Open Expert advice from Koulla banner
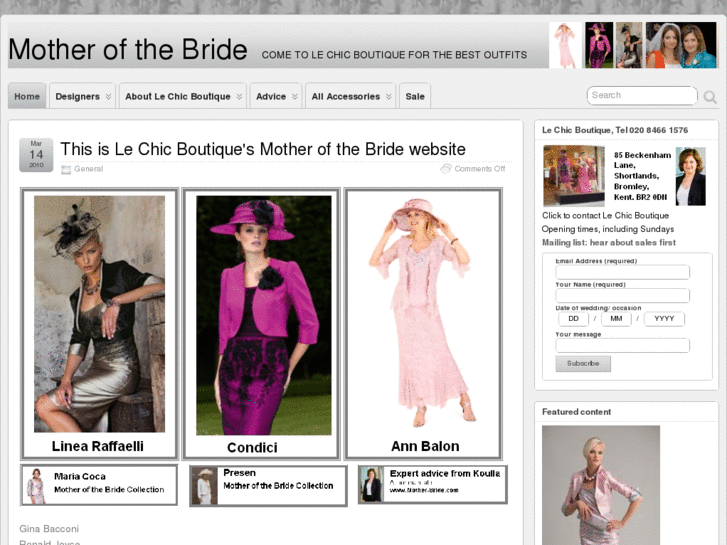 433,485
